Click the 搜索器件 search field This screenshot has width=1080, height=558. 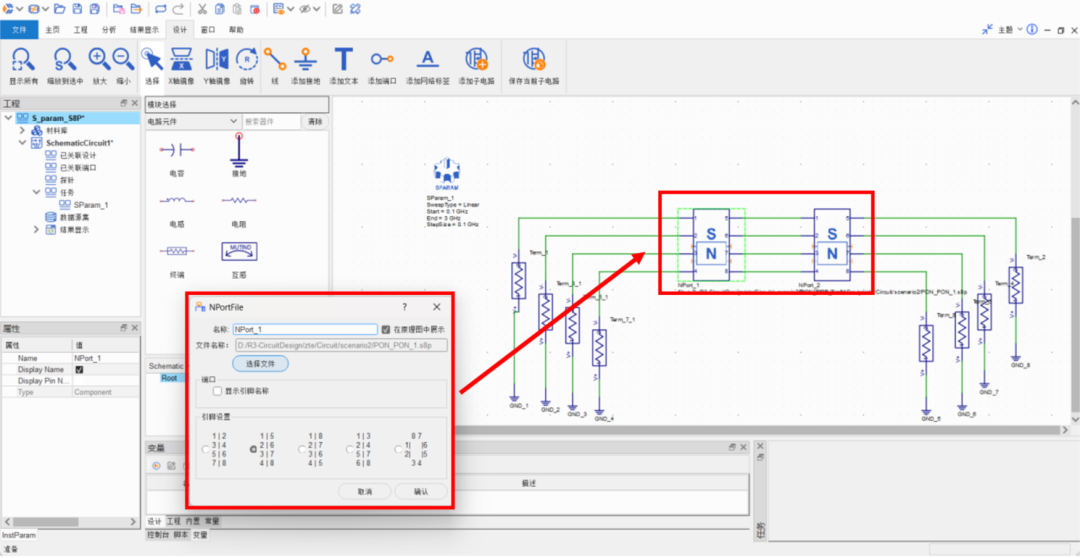coord(271,121)
